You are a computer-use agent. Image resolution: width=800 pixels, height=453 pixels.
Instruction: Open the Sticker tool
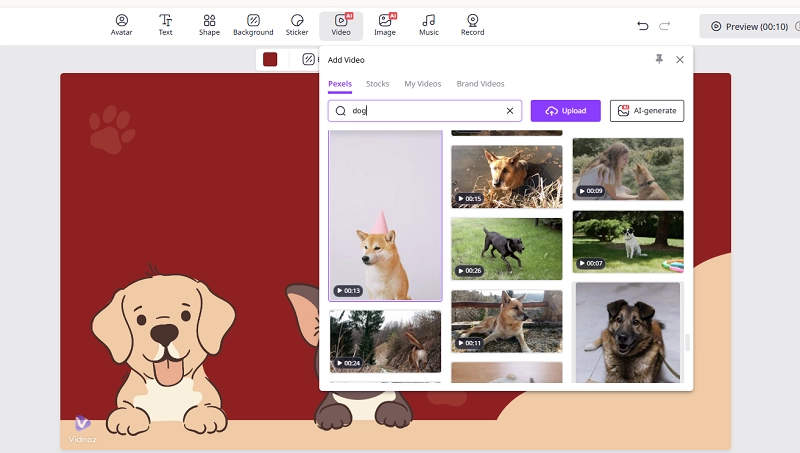(297, 26)
